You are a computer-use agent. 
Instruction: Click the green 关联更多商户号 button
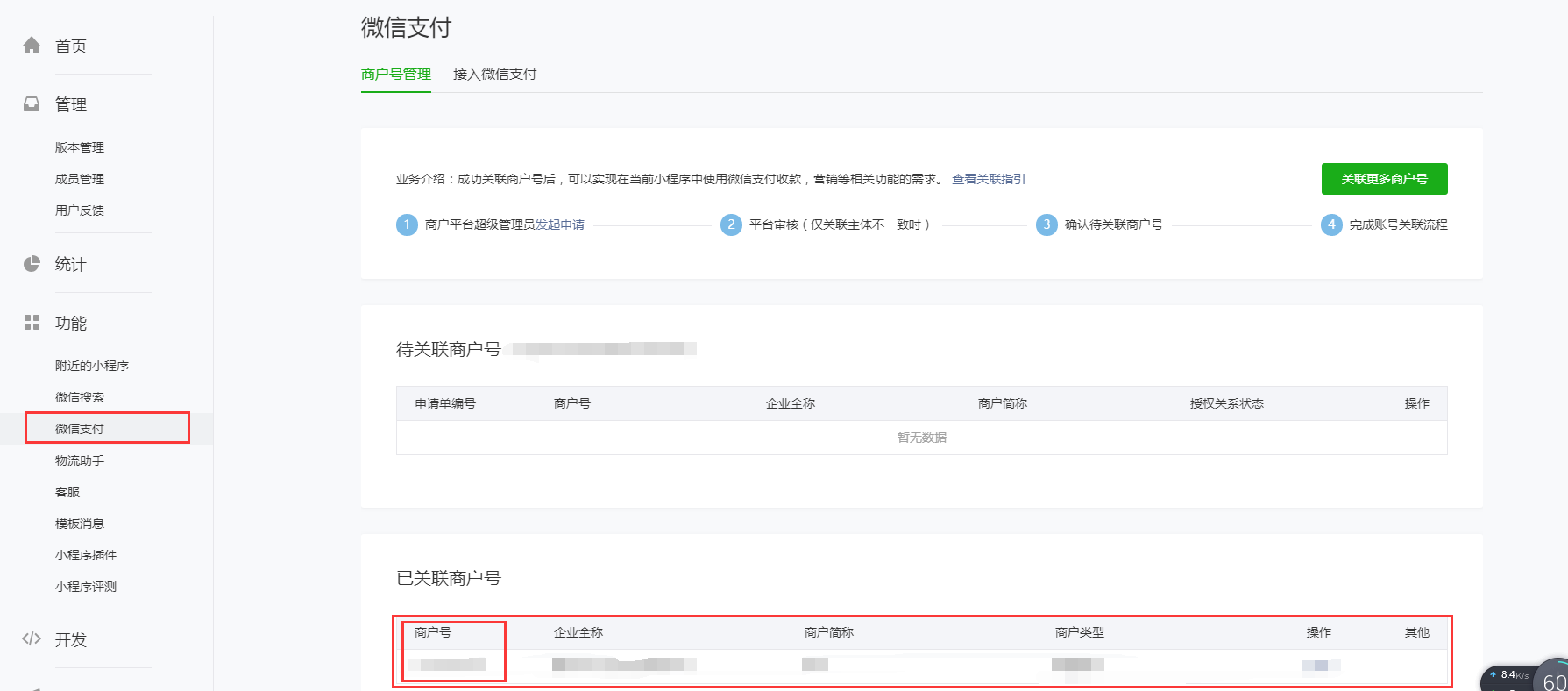pyautogui.click(x=1385, y=179)
